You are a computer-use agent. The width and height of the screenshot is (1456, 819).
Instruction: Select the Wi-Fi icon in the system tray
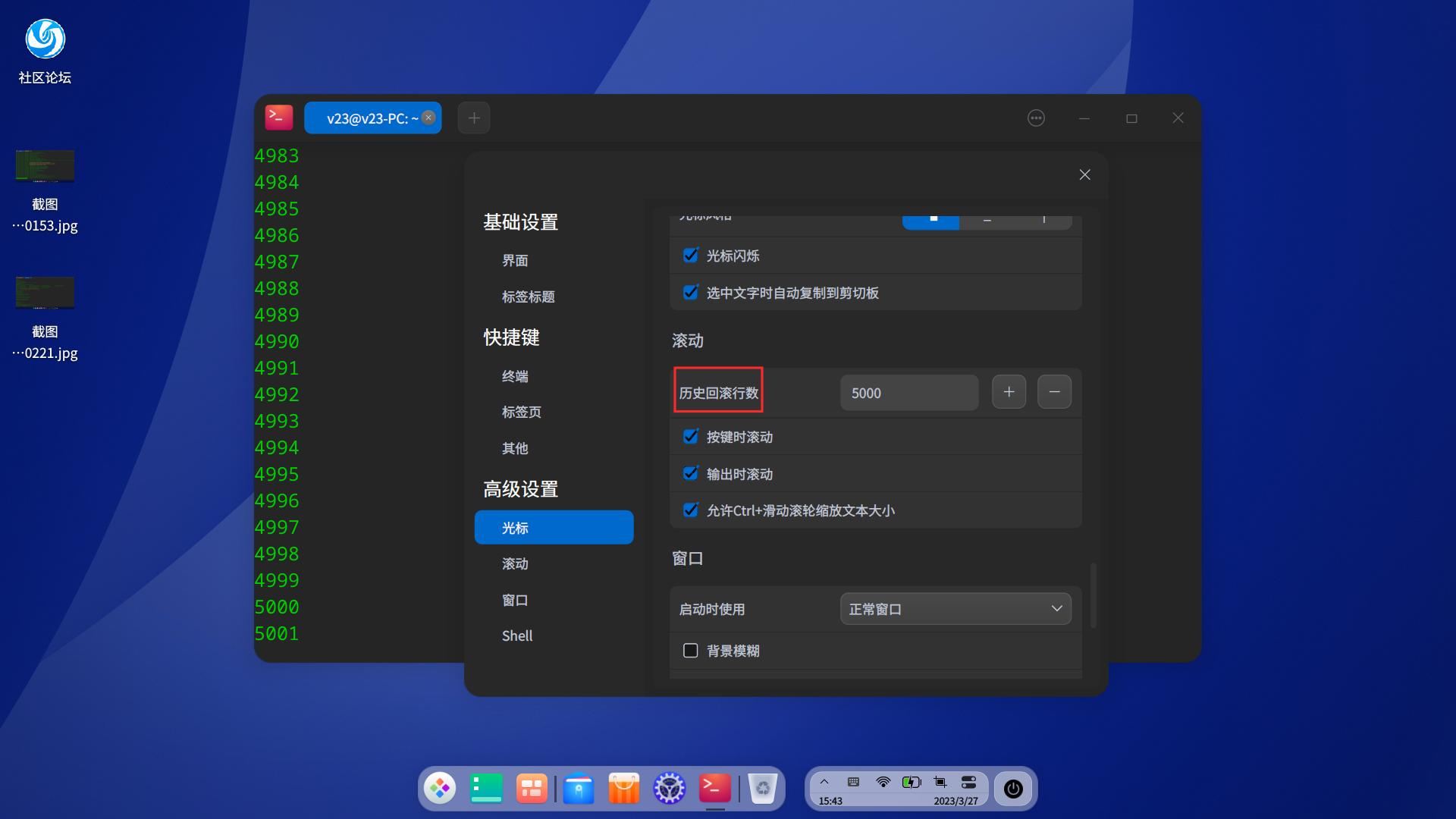click(x=882, y=781)
